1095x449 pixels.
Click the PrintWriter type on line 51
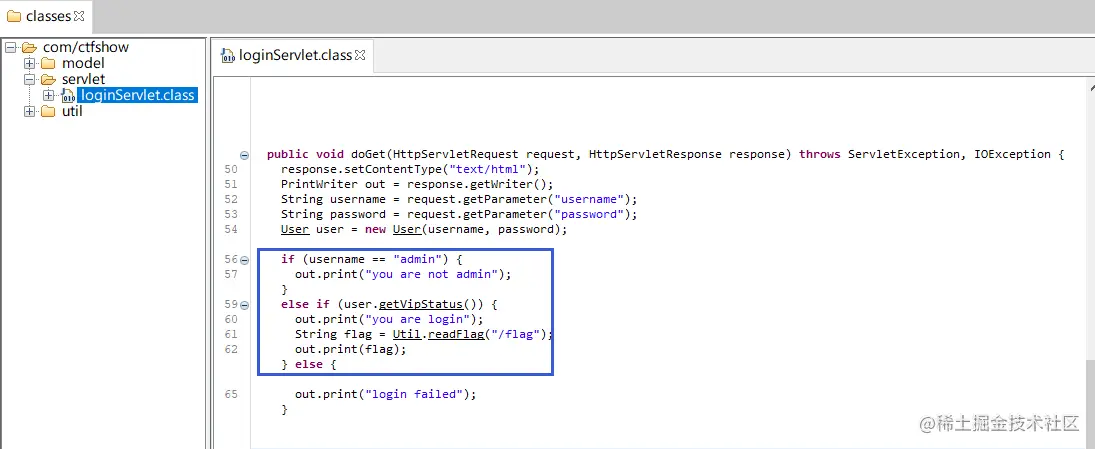[320, 184]
